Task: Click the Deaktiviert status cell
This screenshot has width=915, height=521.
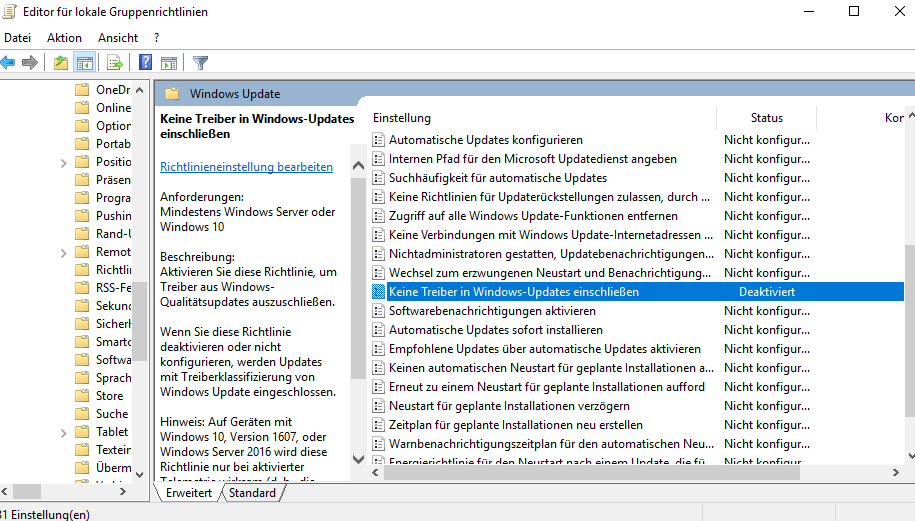Action: pos(766,292)
